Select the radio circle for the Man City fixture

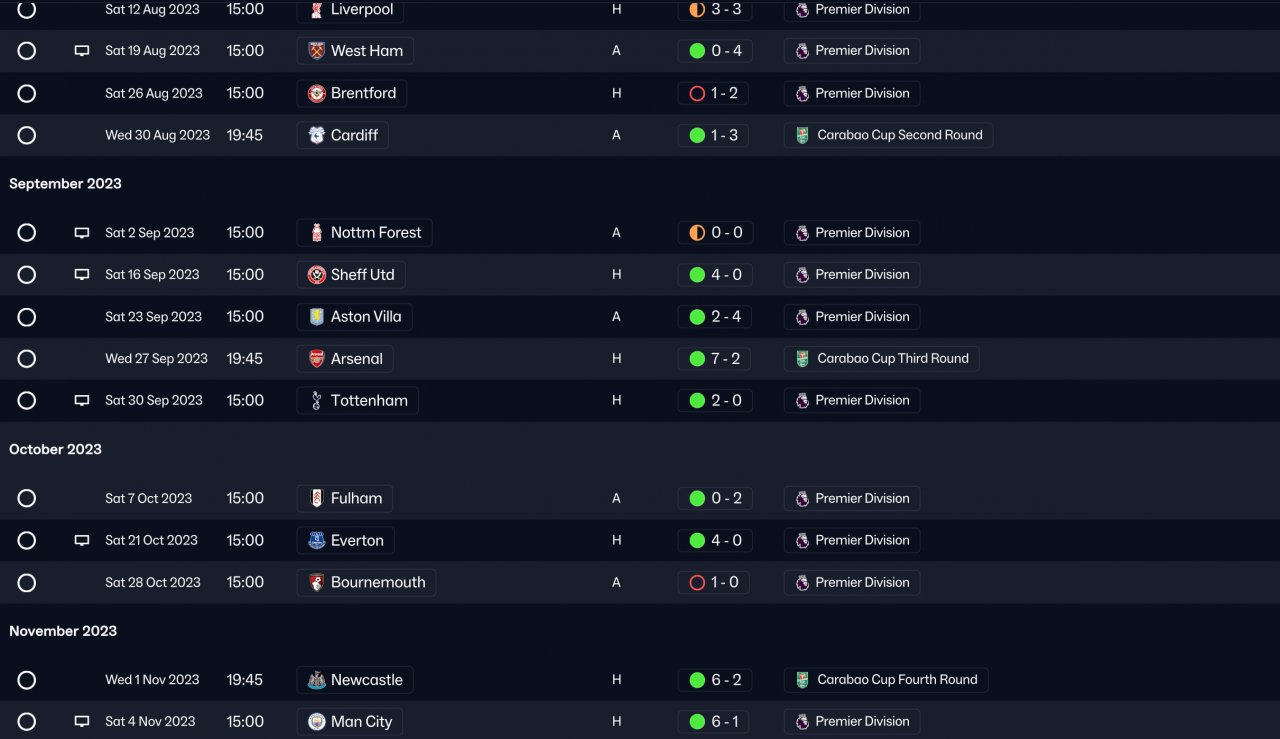click(x=27, y=721)
